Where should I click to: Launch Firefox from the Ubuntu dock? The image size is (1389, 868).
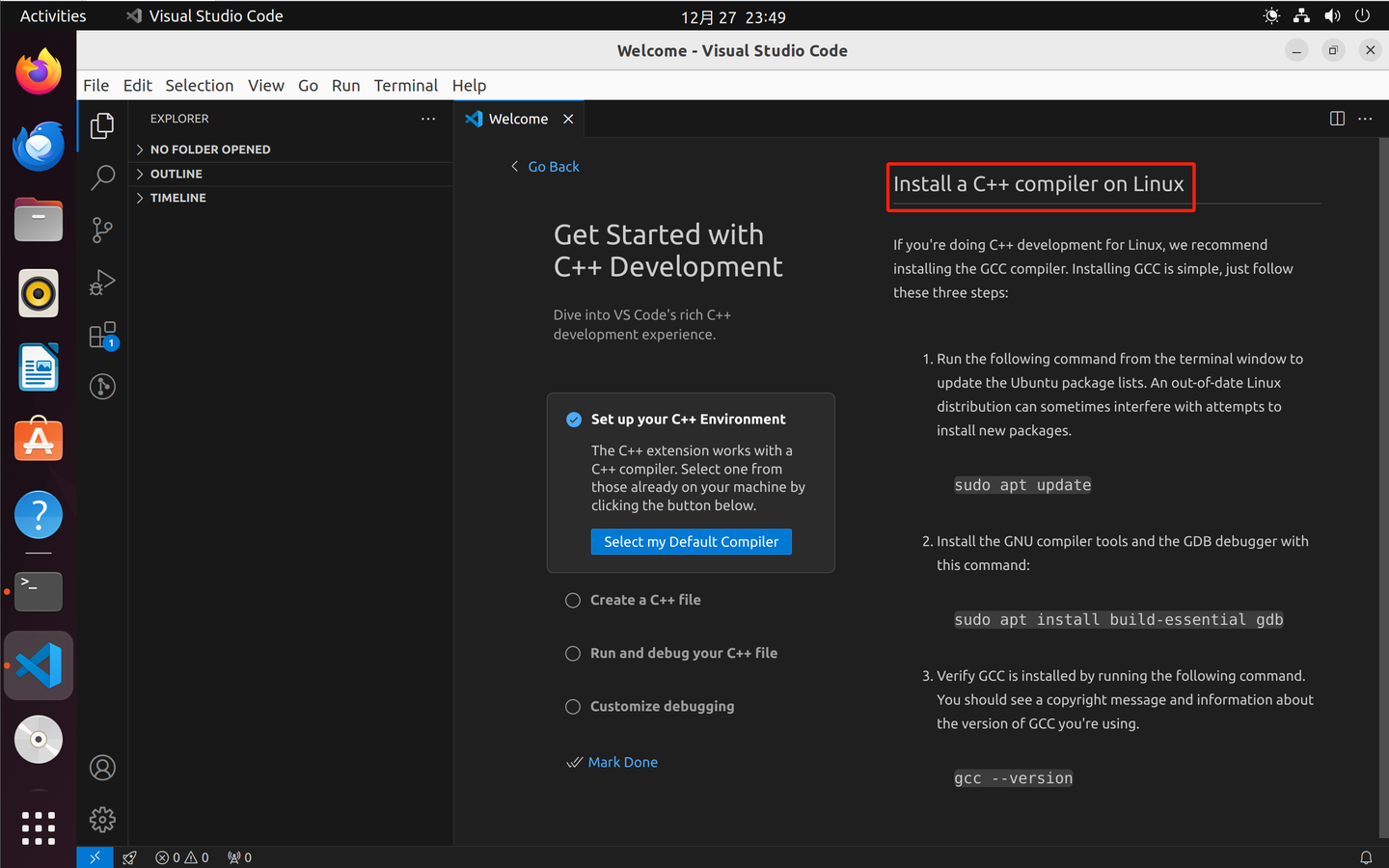pos(38,70)
